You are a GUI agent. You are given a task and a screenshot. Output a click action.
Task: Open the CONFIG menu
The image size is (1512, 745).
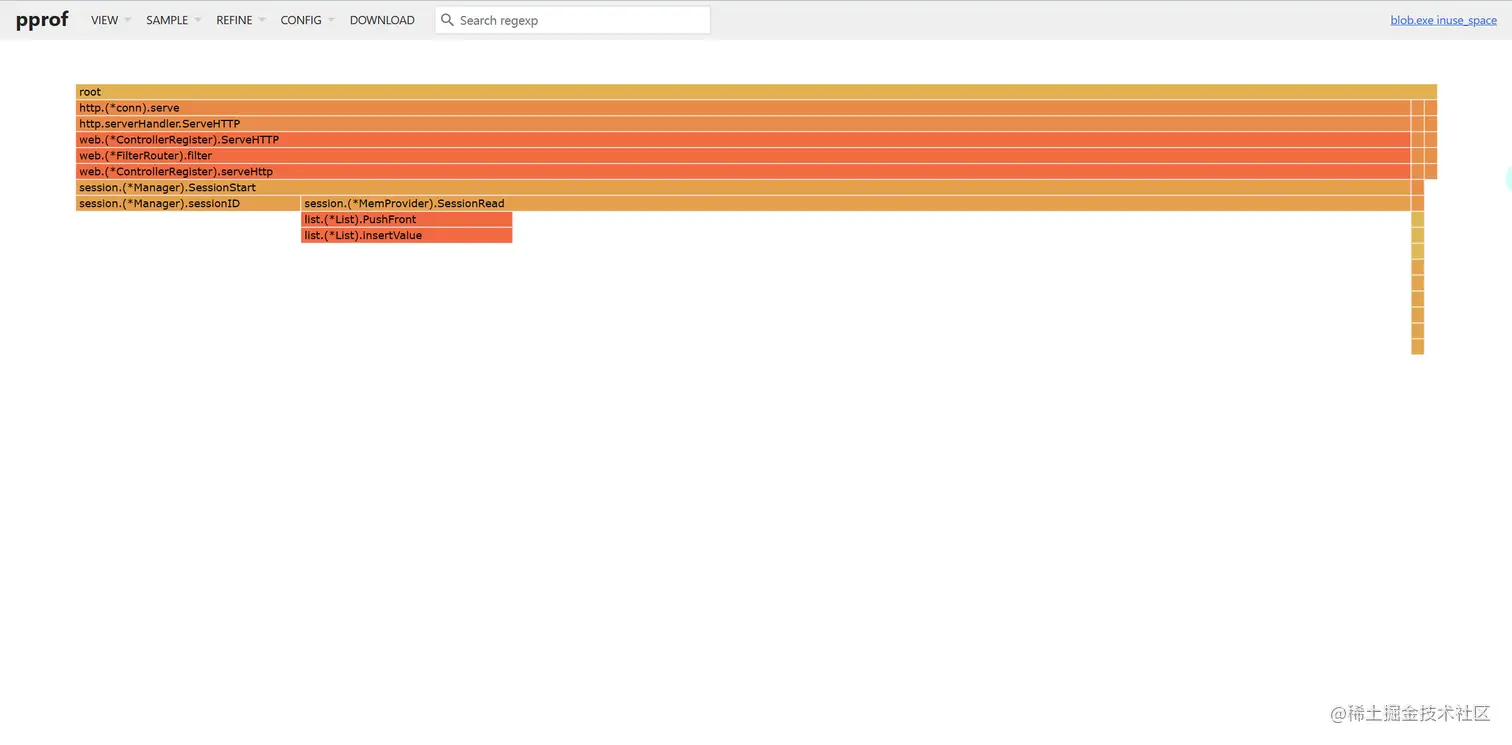coord(307,20)
